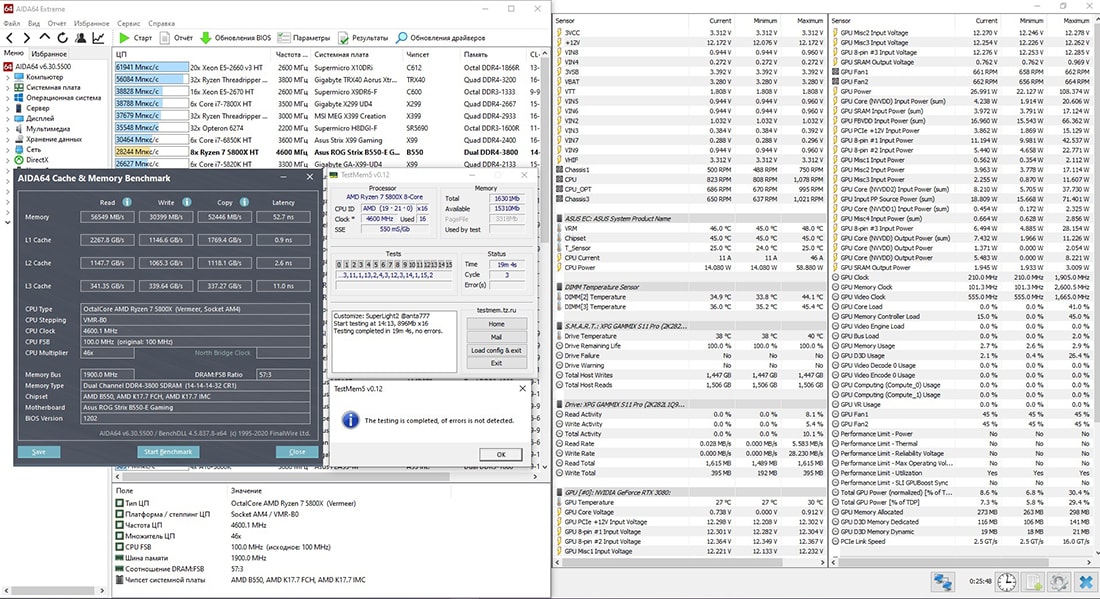Open the Report (Отчёт) toolbar icon
Screen dimensions: 1100x599
(x=164, y=38)
